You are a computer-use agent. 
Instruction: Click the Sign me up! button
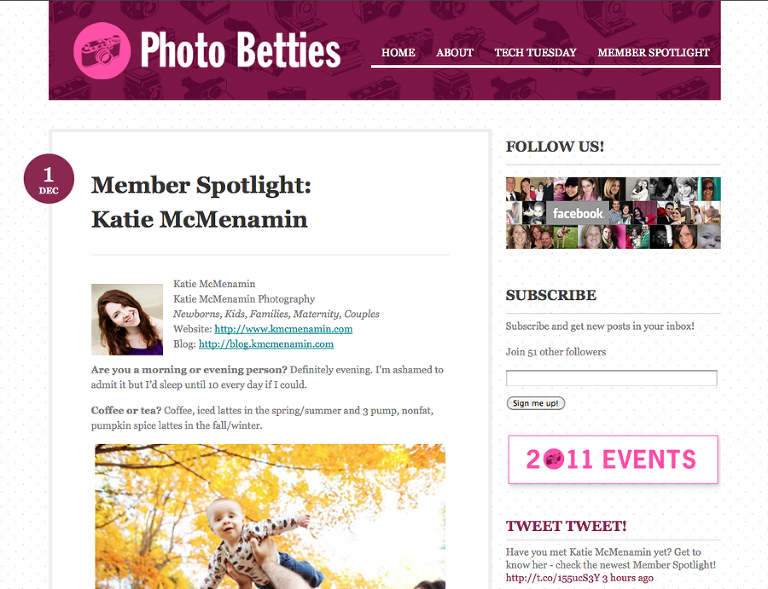[x=535, y=403]
